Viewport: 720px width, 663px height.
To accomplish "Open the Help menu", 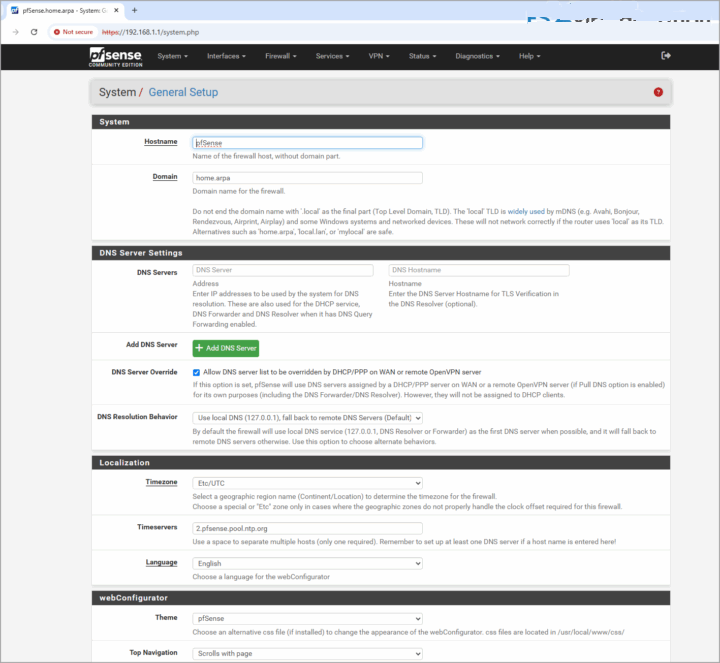I will (x=529, y=56).
